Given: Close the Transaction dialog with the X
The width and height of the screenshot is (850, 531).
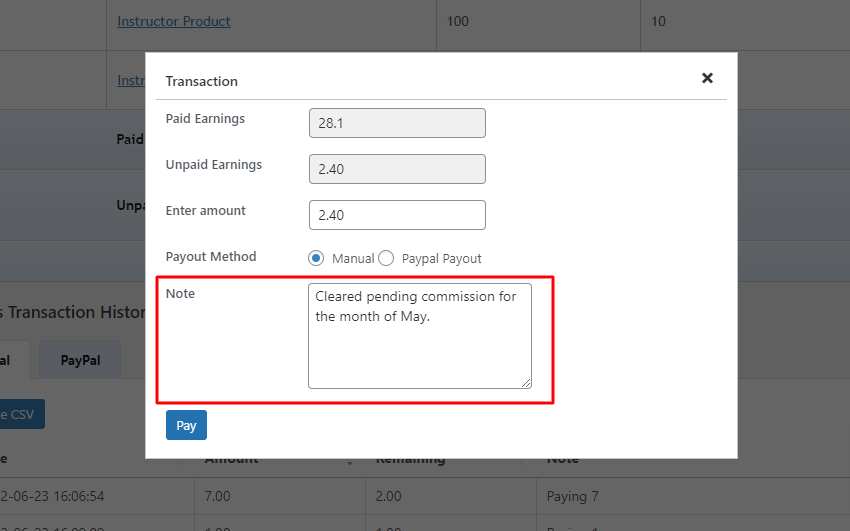Looking at the screenshot, I should (707, 78).
